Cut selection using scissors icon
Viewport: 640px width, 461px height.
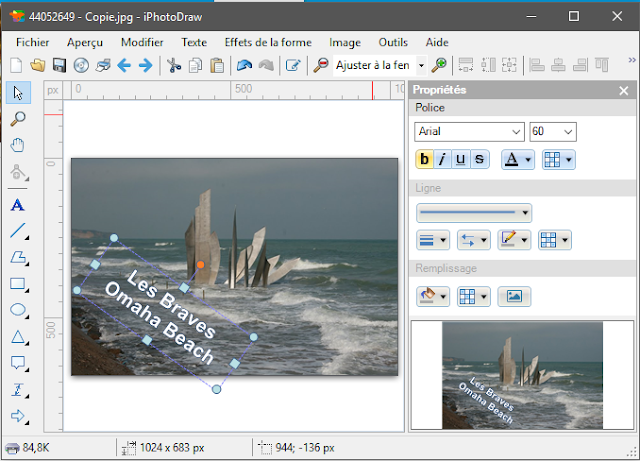point(174,65)
